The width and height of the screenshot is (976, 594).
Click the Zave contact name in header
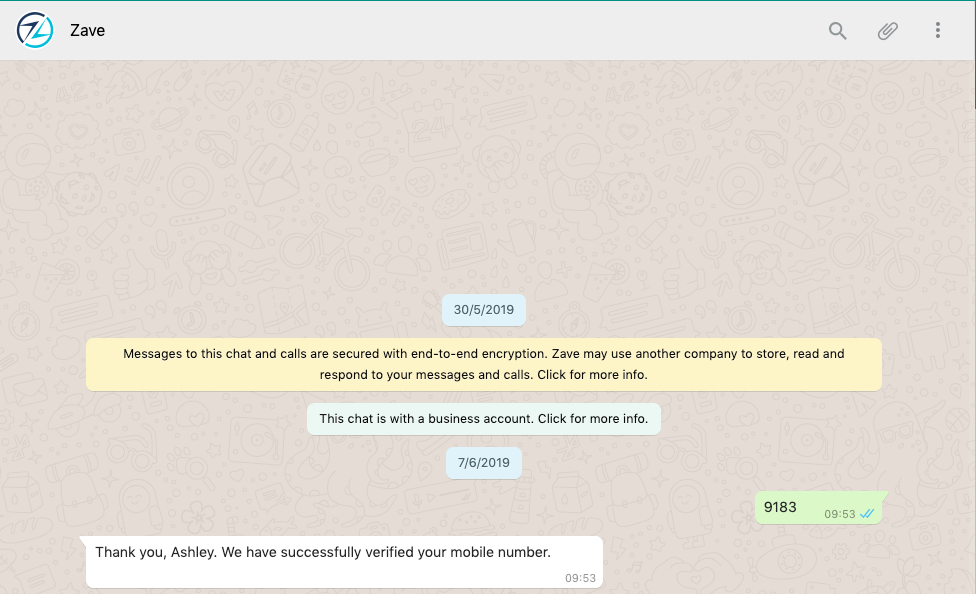pyautogui.click(x=87, y=31)
